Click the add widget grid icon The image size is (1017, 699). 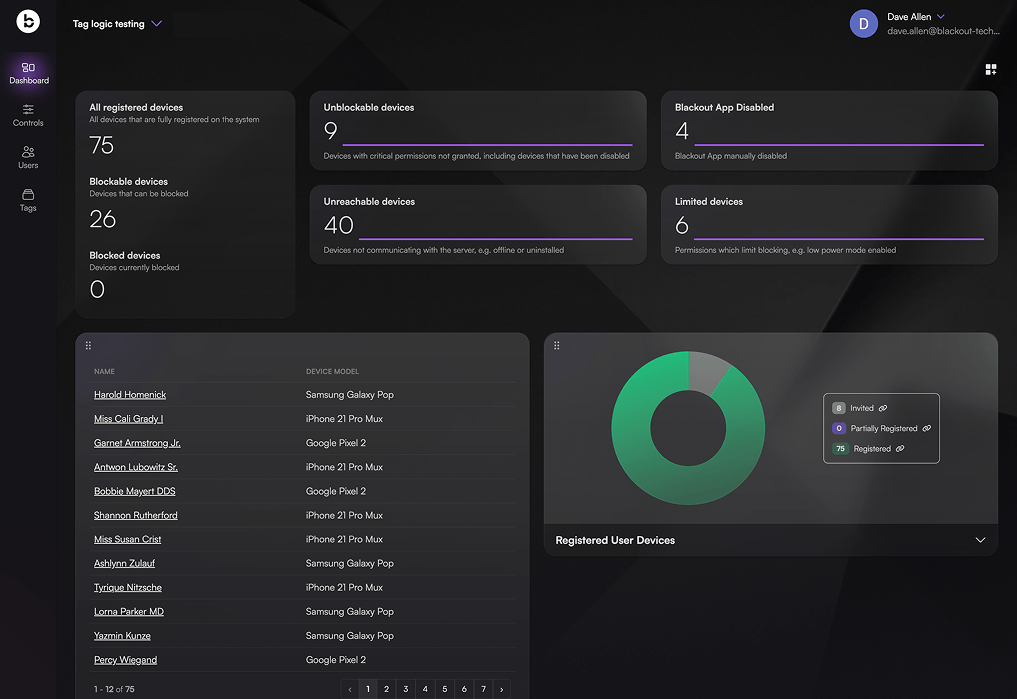[990, 69]
